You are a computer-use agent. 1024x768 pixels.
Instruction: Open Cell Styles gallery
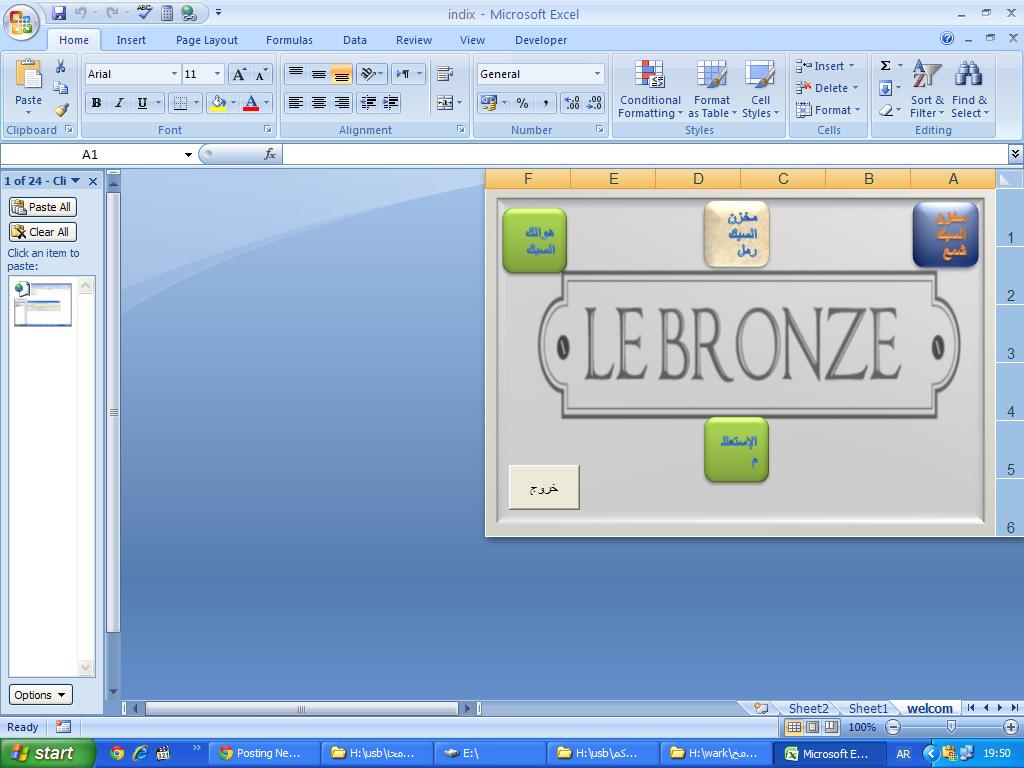coord(760,89)
